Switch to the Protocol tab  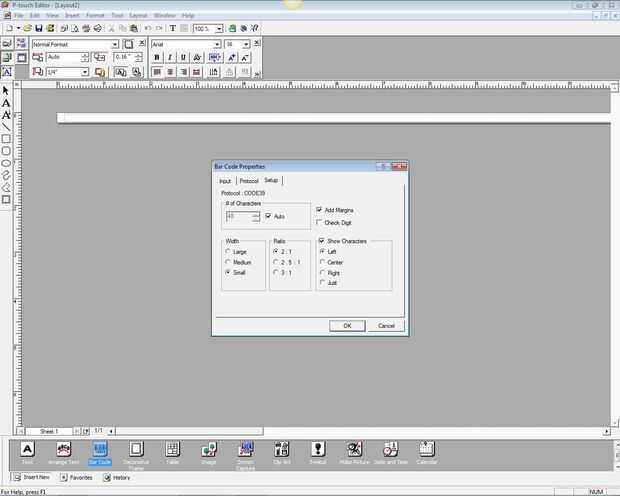tap(249, 181)
